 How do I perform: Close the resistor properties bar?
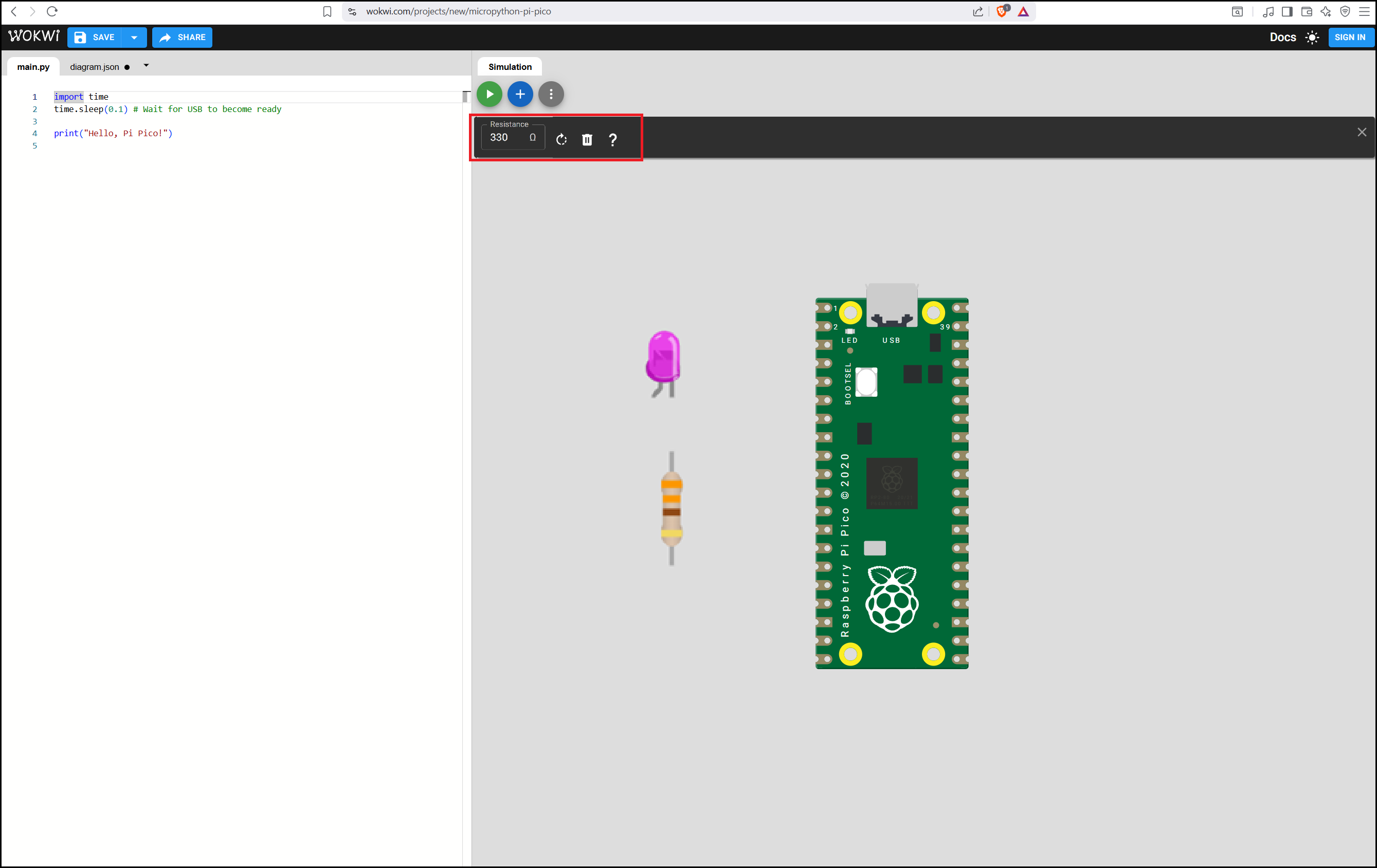[x=1362, y=133]
